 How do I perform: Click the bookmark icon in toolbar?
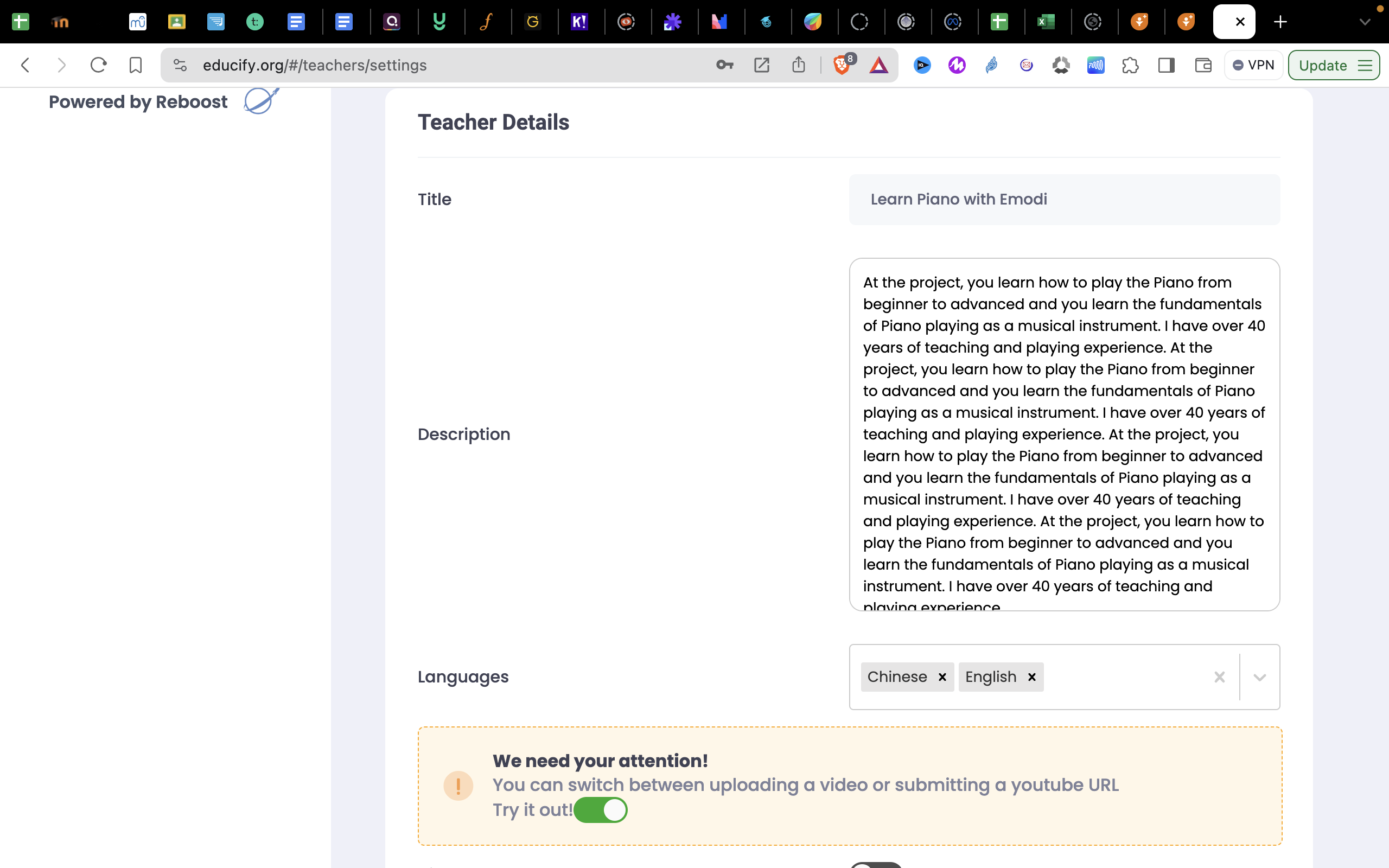tap(136, 66)
